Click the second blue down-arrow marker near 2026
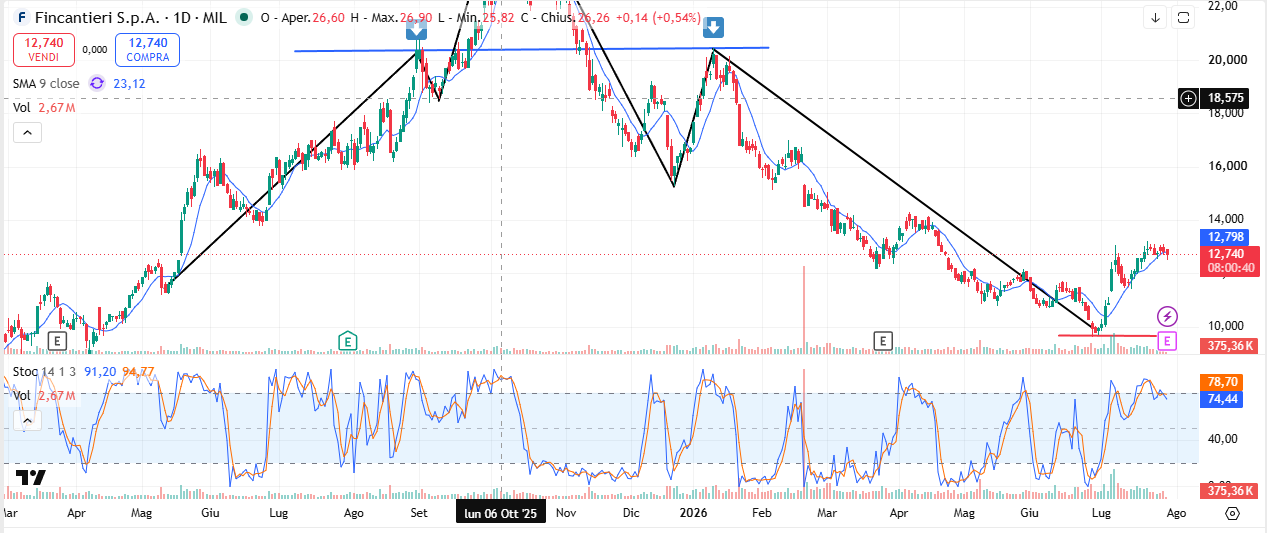 click(x=712, y=28)
